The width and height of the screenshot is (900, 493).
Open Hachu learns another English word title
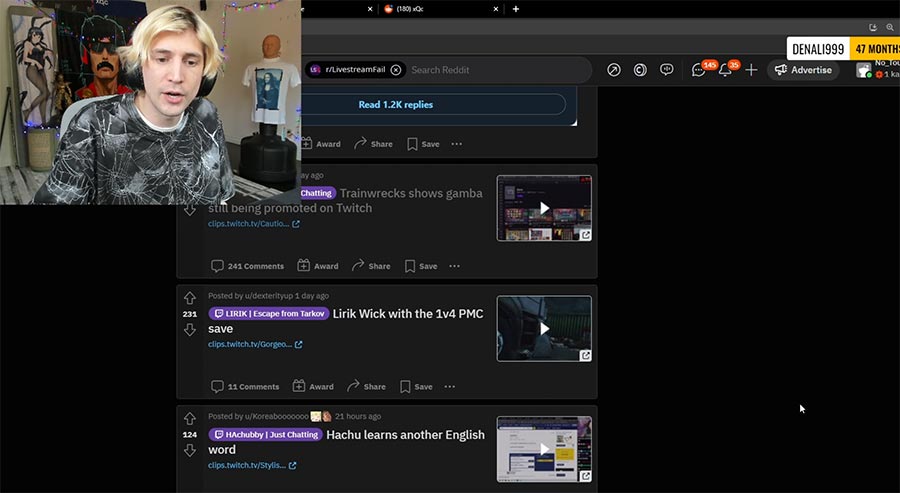347,442
